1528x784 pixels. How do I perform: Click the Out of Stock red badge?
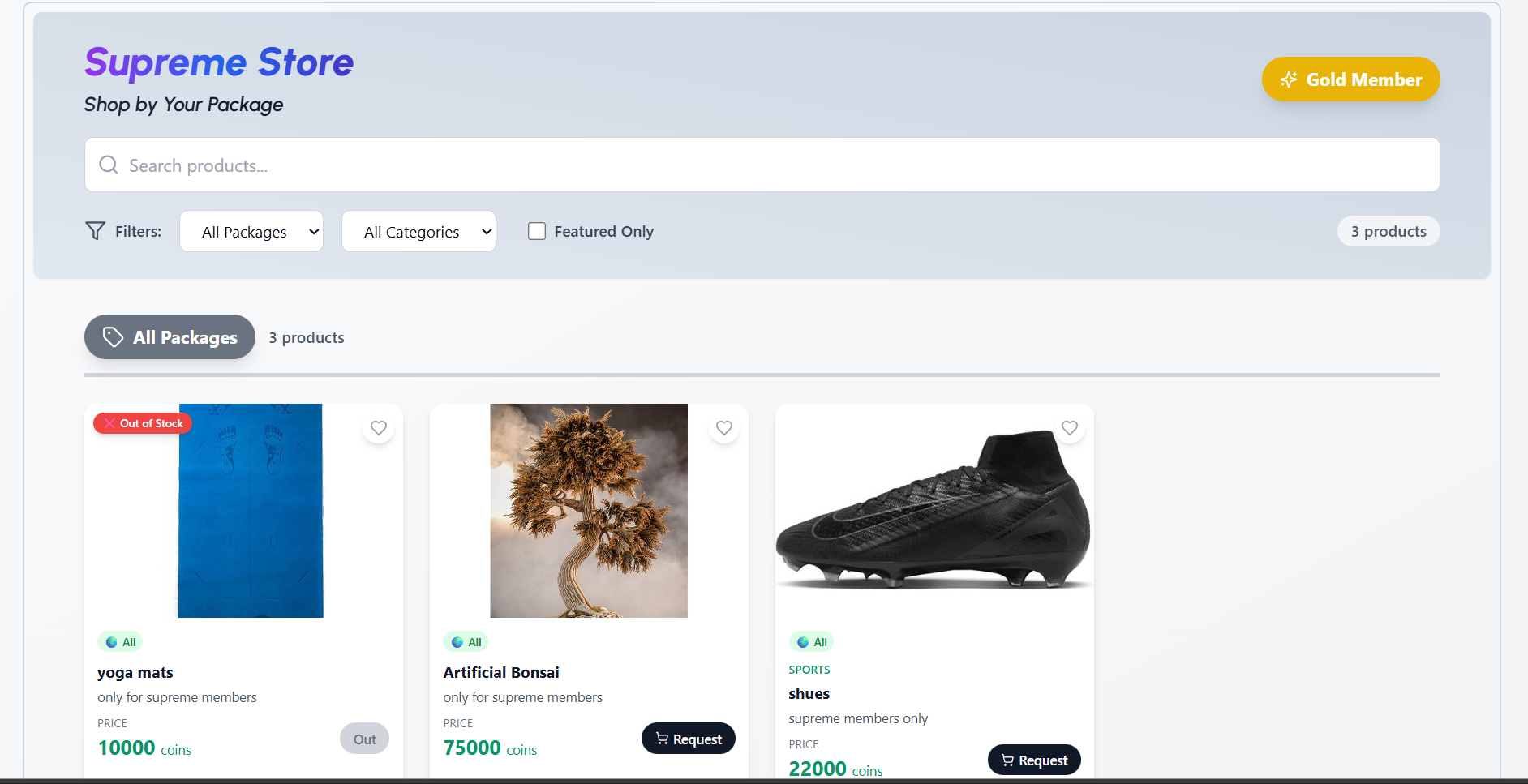click(x=143, y=423)
